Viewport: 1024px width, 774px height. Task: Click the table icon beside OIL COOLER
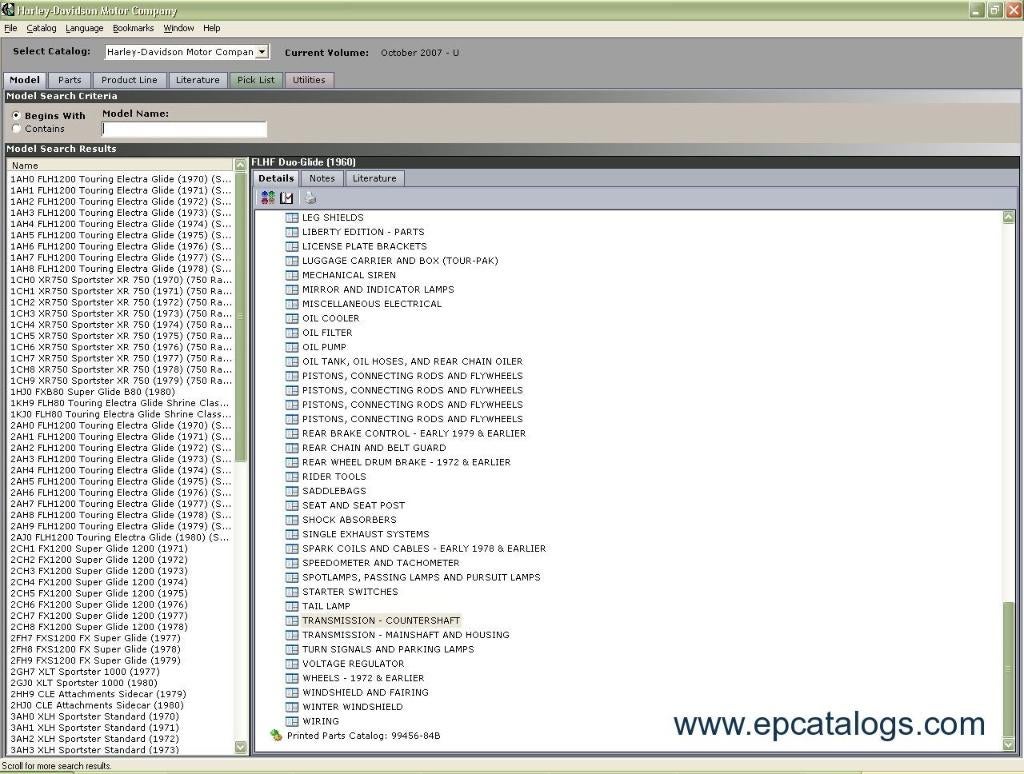coord(292,318)
